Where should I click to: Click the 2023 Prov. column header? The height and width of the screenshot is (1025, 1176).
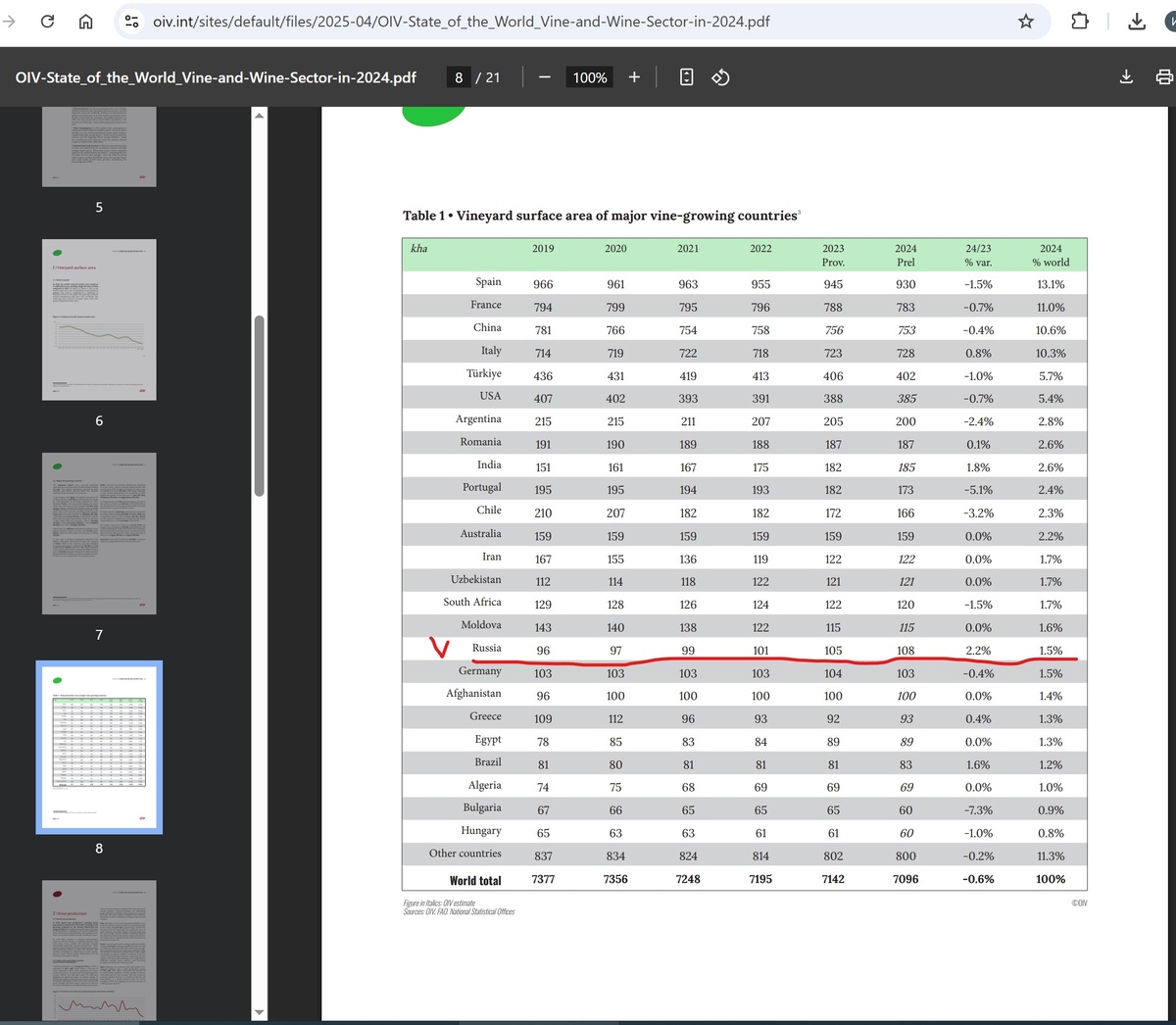pyautogui.click(x=833, y=255)
